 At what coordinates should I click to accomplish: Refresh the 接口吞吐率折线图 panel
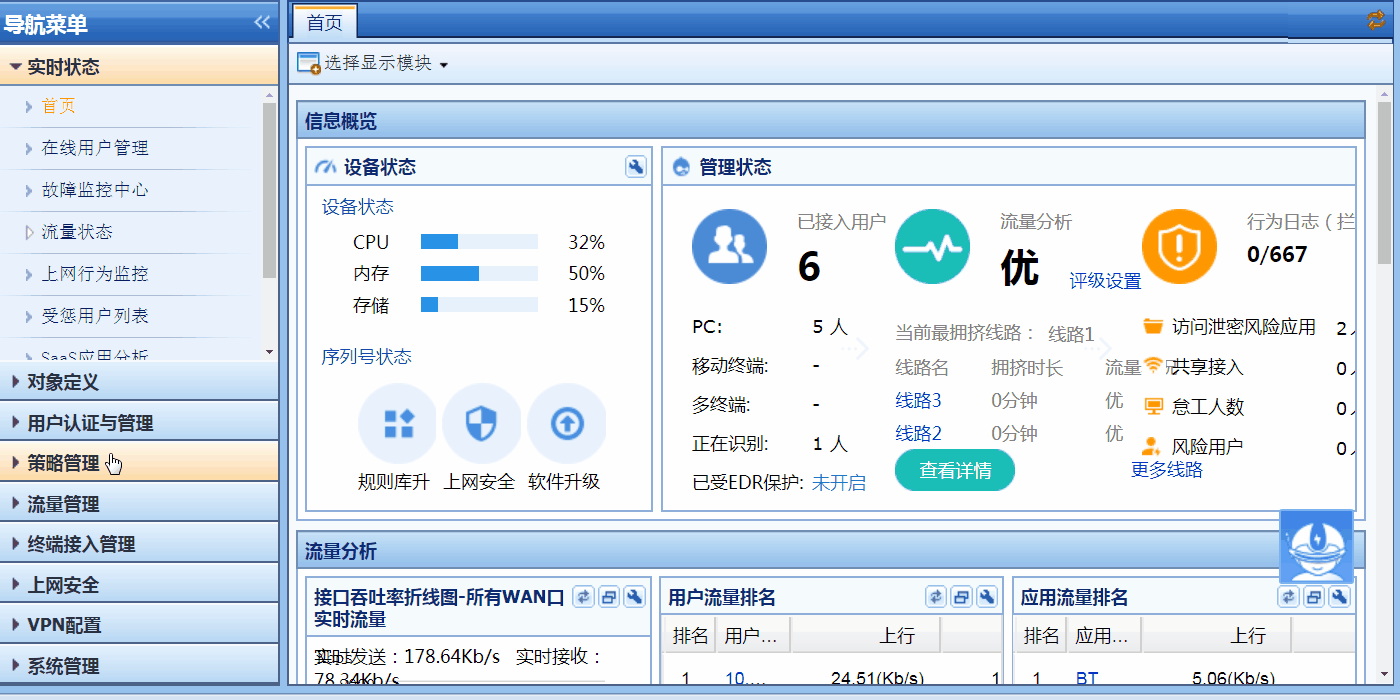583,597
